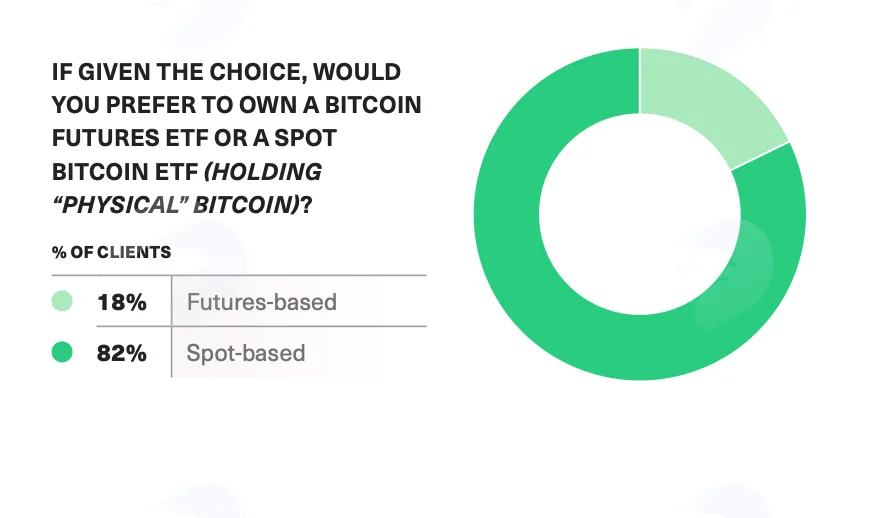The width and height of the screenshot is (878, 518).
Task: Click the white center of the donut chart
Action: (x=639, y=214)
